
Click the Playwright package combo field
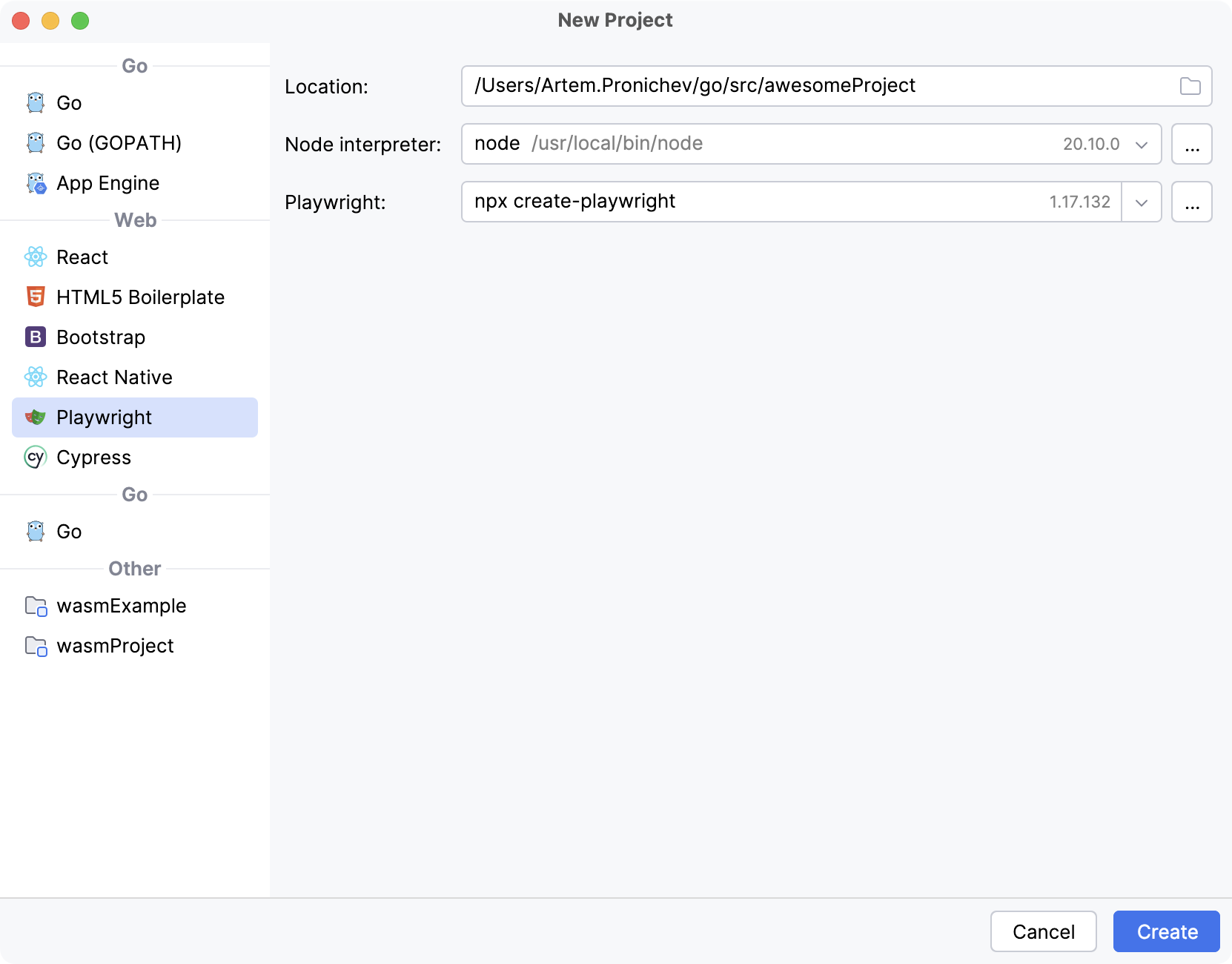[741, 202]
